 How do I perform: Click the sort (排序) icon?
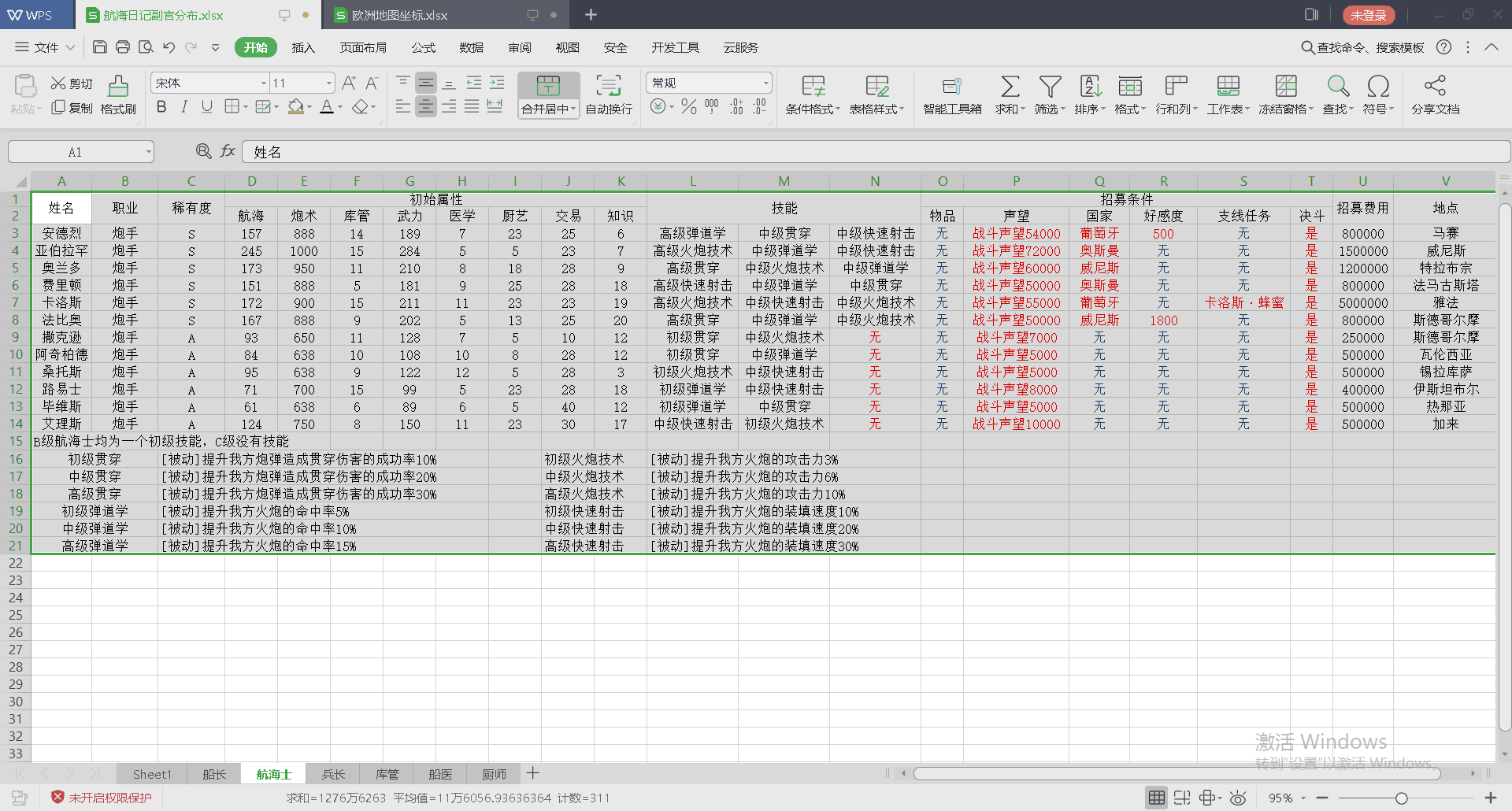1091,85
